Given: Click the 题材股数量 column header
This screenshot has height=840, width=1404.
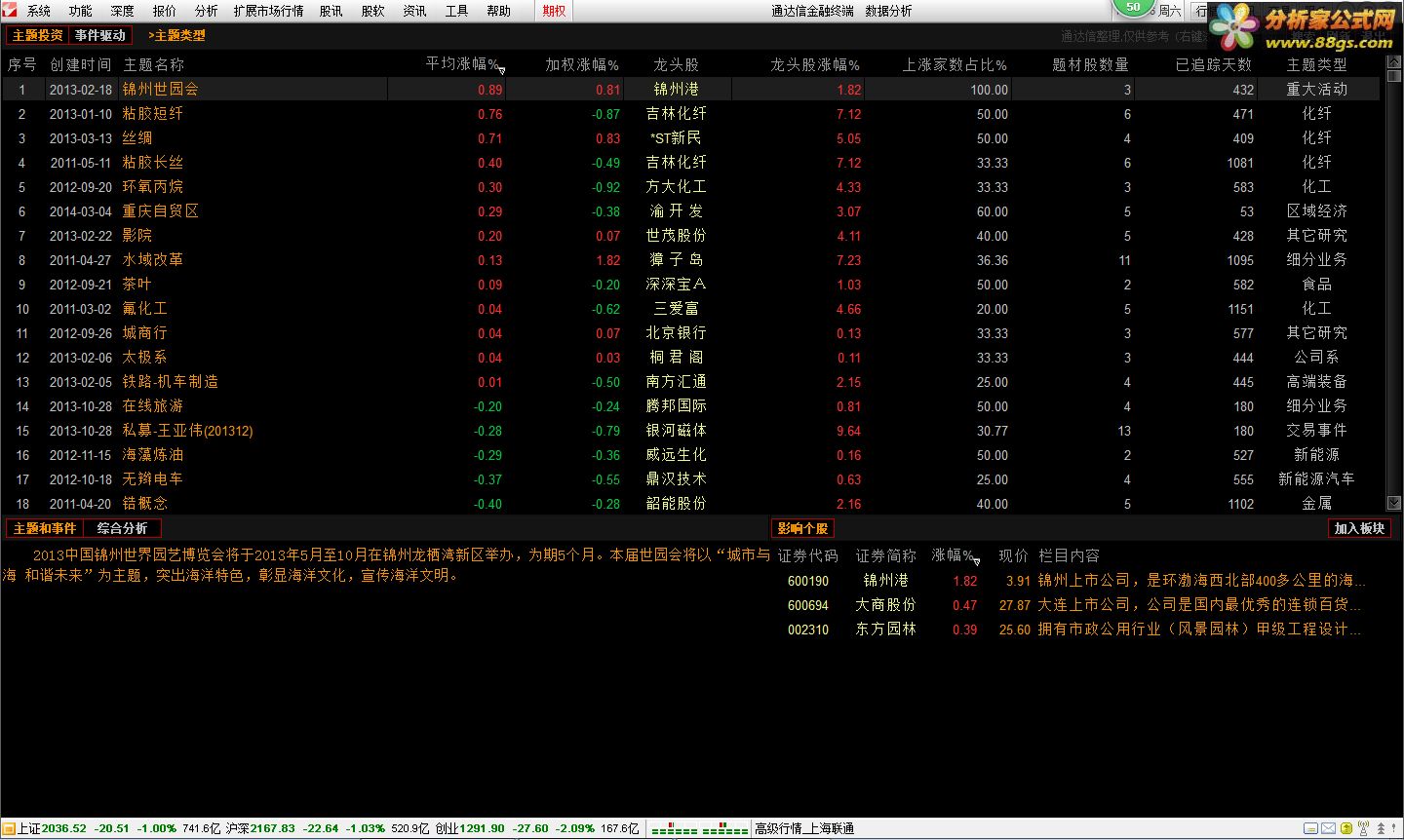Looking at the screenshot, I should 1090,64.
